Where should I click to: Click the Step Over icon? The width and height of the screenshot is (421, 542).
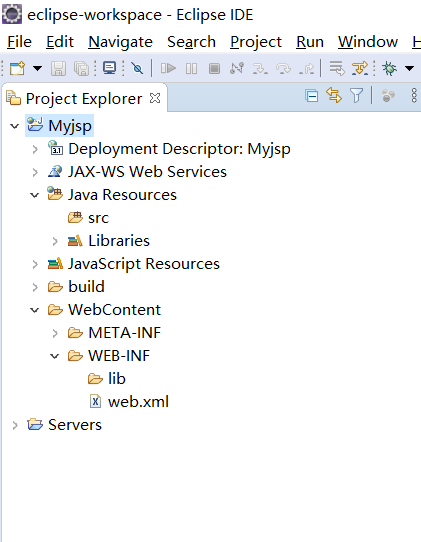pos(283,68)
